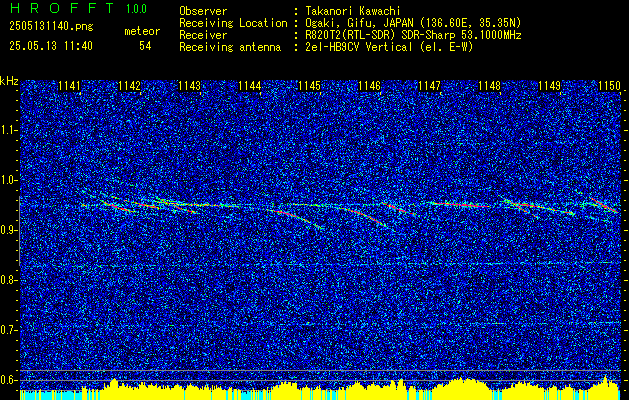Image resolution: width=629 pixels, height=400 pixels.
Task: Click the kHz axis unit label
Action: coord(9,81)
